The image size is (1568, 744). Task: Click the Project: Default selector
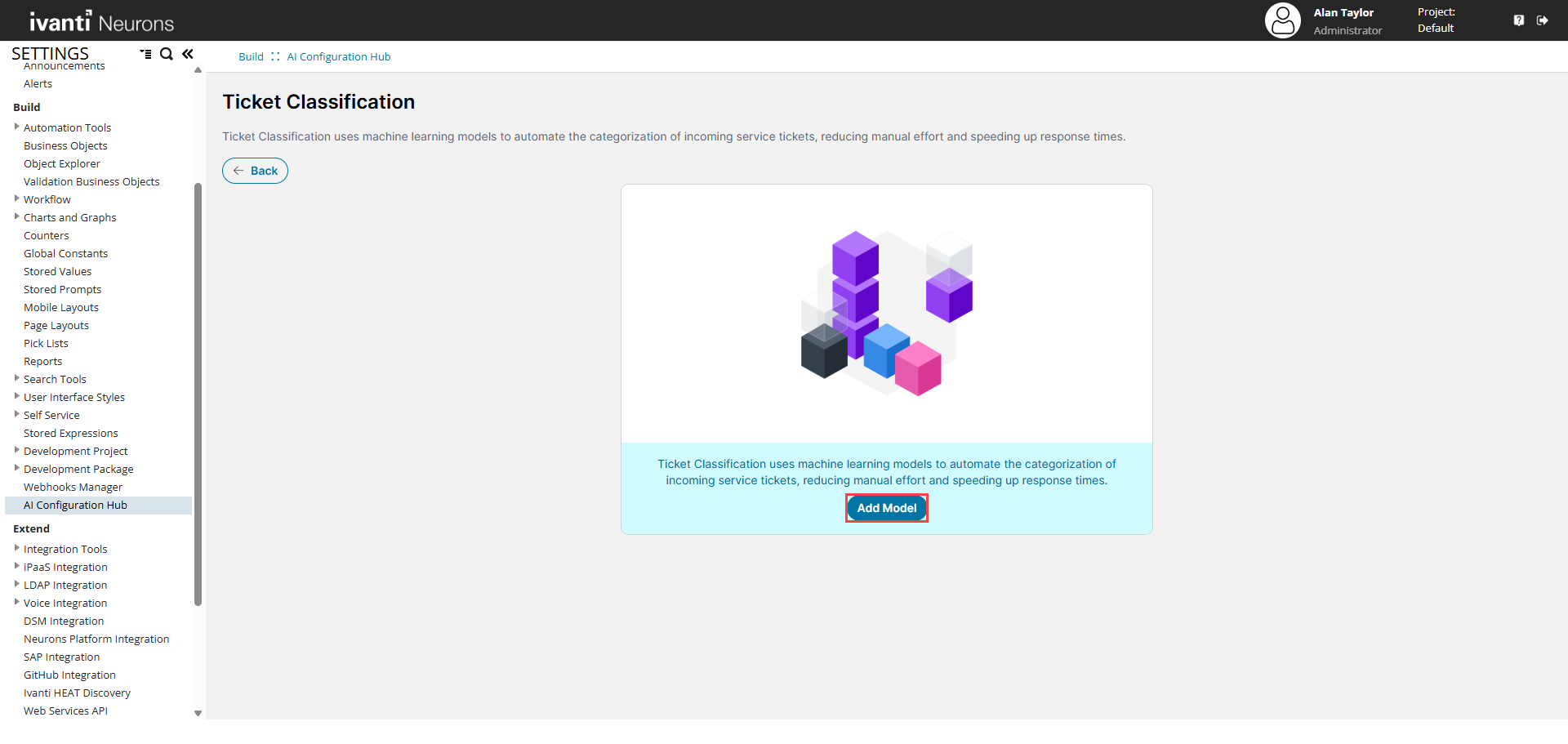click(1437, 20)
